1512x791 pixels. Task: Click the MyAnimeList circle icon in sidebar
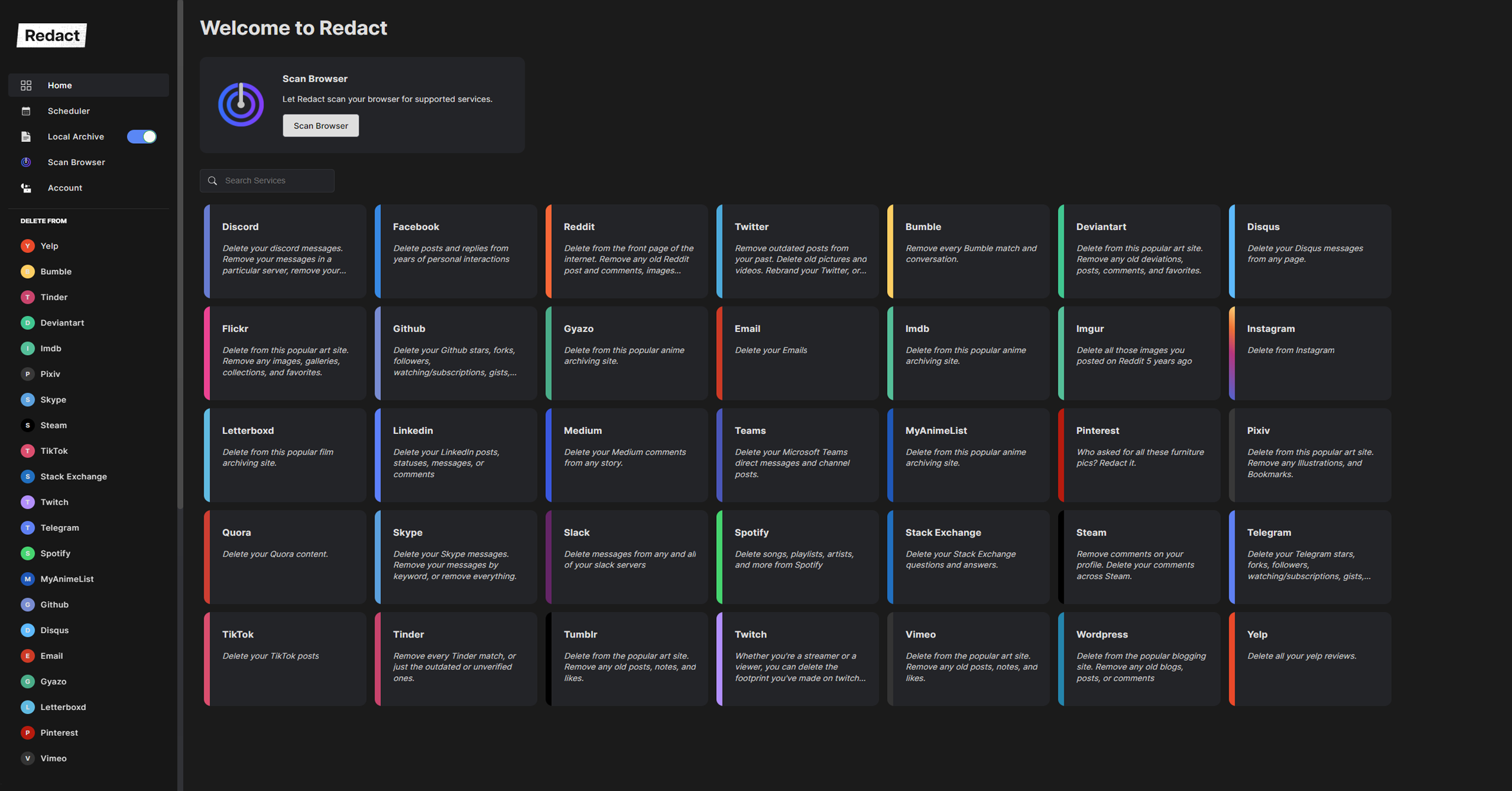pyautogui.click(x=28, y=579)
